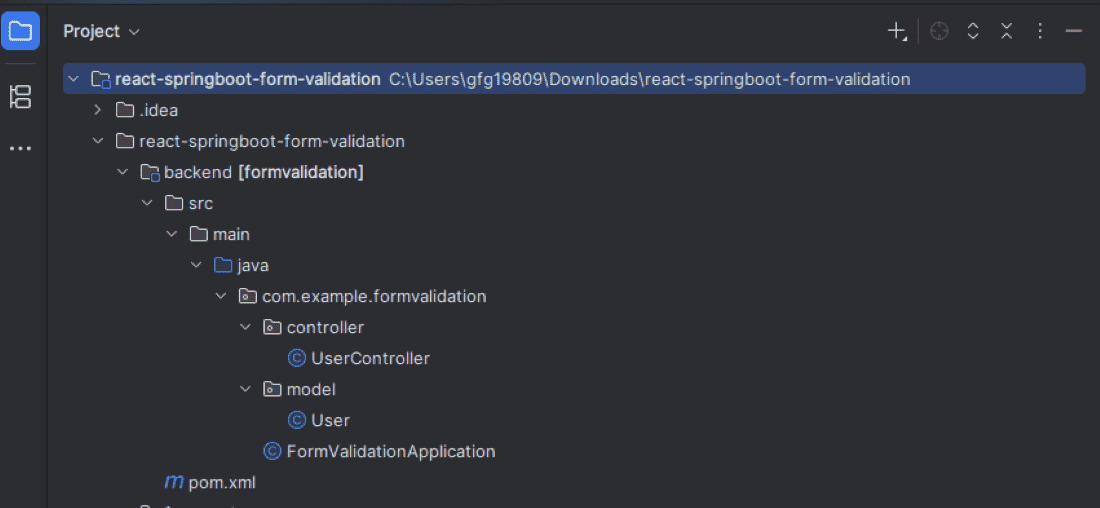Collapse the inner react-springboot-form-validation folder
The width and height of the screenshot is (1100, 508).
98,141
